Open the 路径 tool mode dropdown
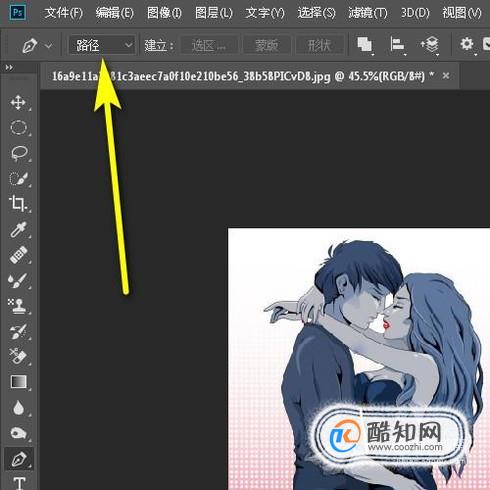This screenshot has height=490, width=490. [102, 45]
